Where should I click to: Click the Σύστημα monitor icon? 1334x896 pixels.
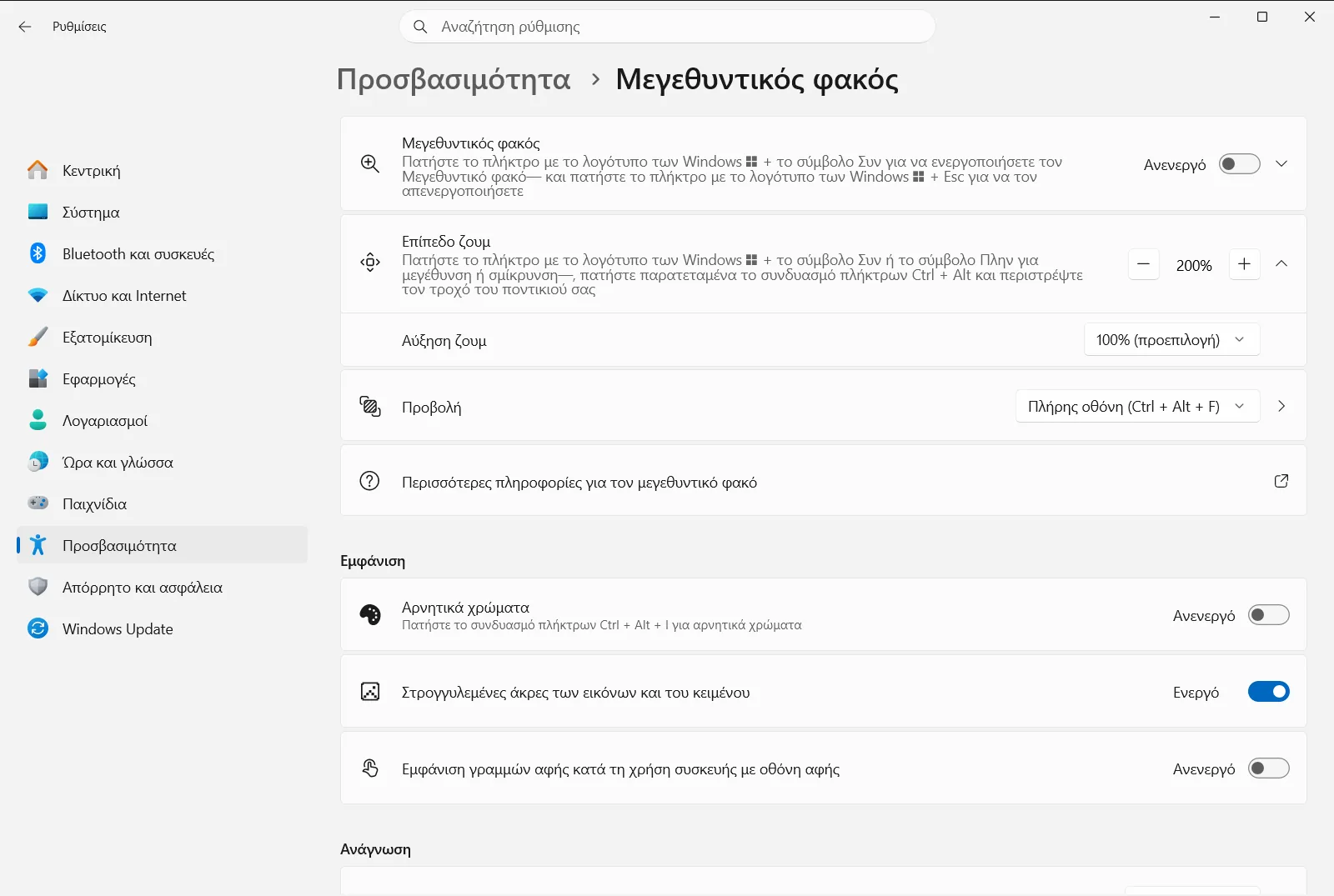(x=38, y=212)
